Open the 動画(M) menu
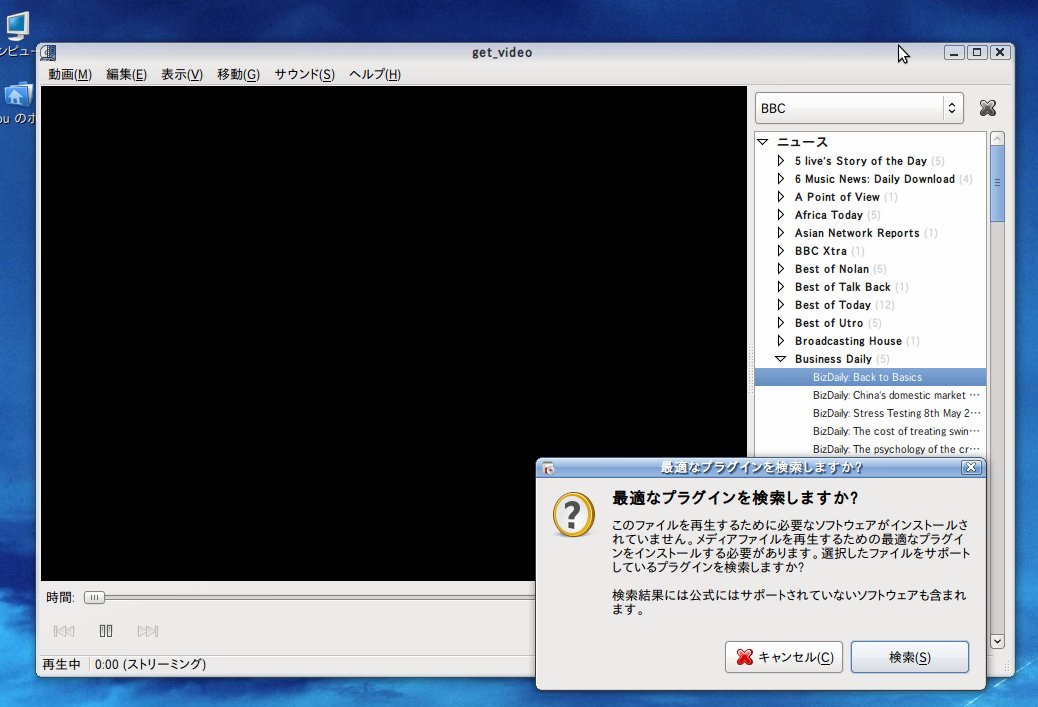 (x=70, y=74)
